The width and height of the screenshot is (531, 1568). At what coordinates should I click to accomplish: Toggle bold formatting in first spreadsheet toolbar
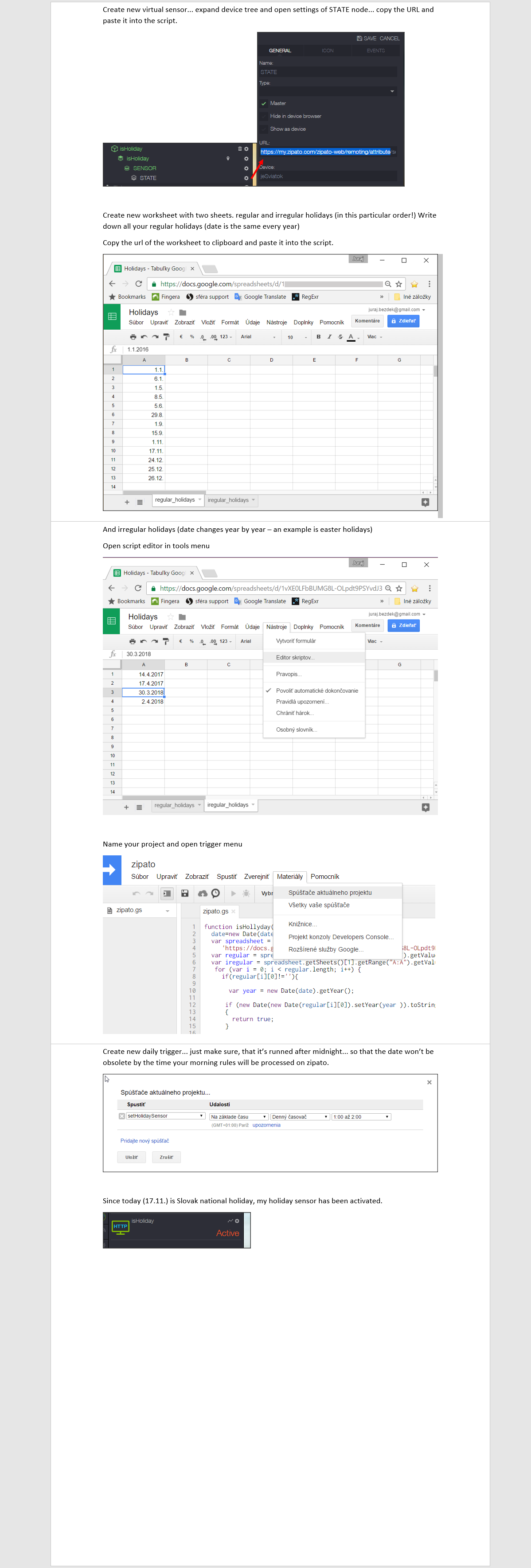coord(319,337)
